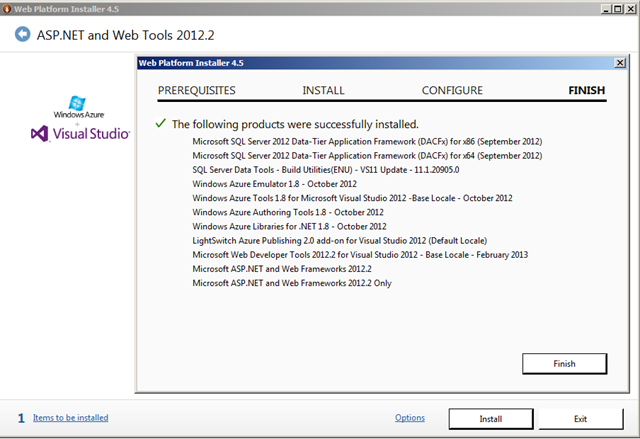The width and height of the screenshot is (640, 439).
Task: Click the green success checkmark icon
Action: [160, 123]
